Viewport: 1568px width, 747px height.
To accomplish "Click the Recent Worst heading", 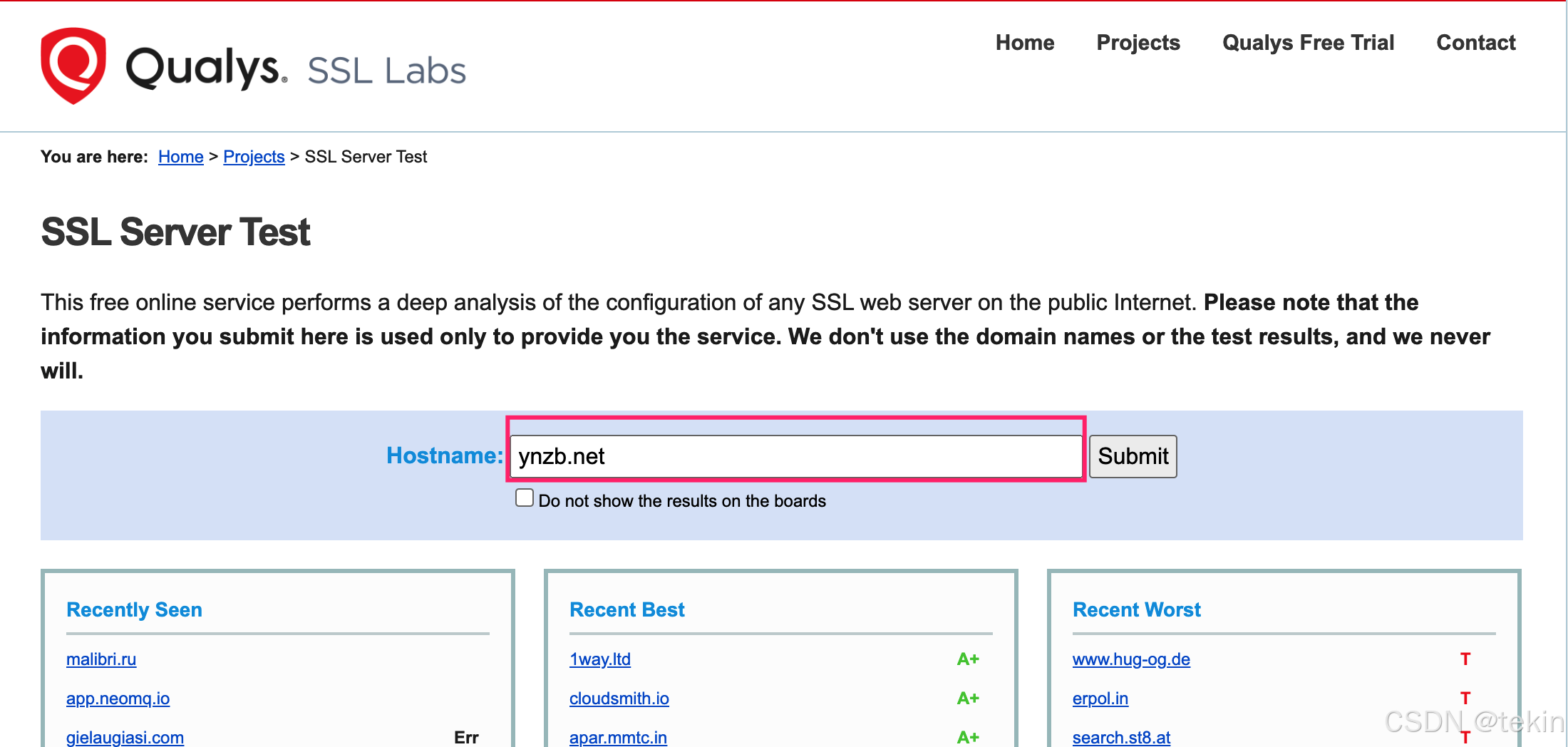I will point(1137,610).
